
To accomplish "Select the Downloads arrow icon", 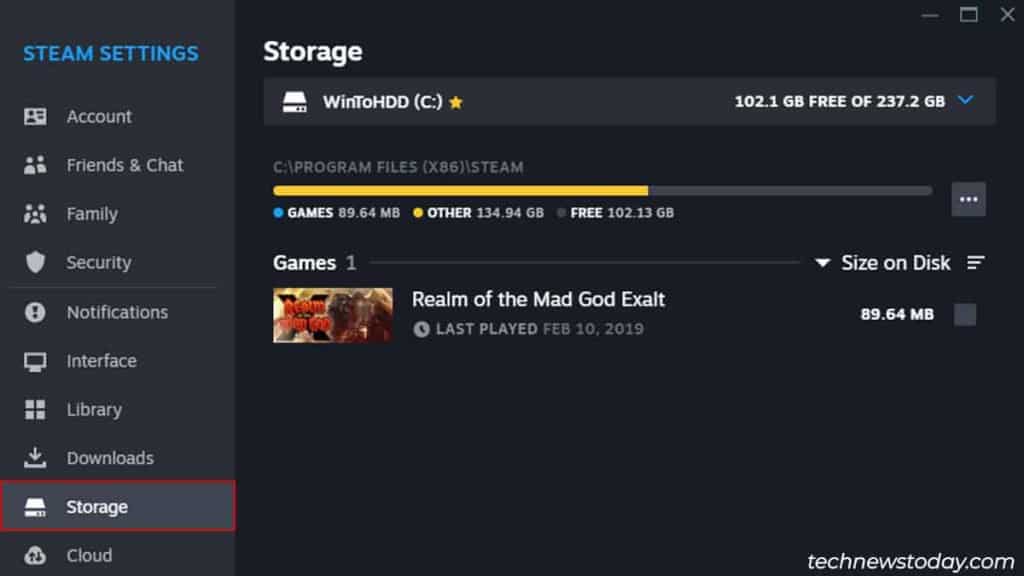I will coord(36,457).
